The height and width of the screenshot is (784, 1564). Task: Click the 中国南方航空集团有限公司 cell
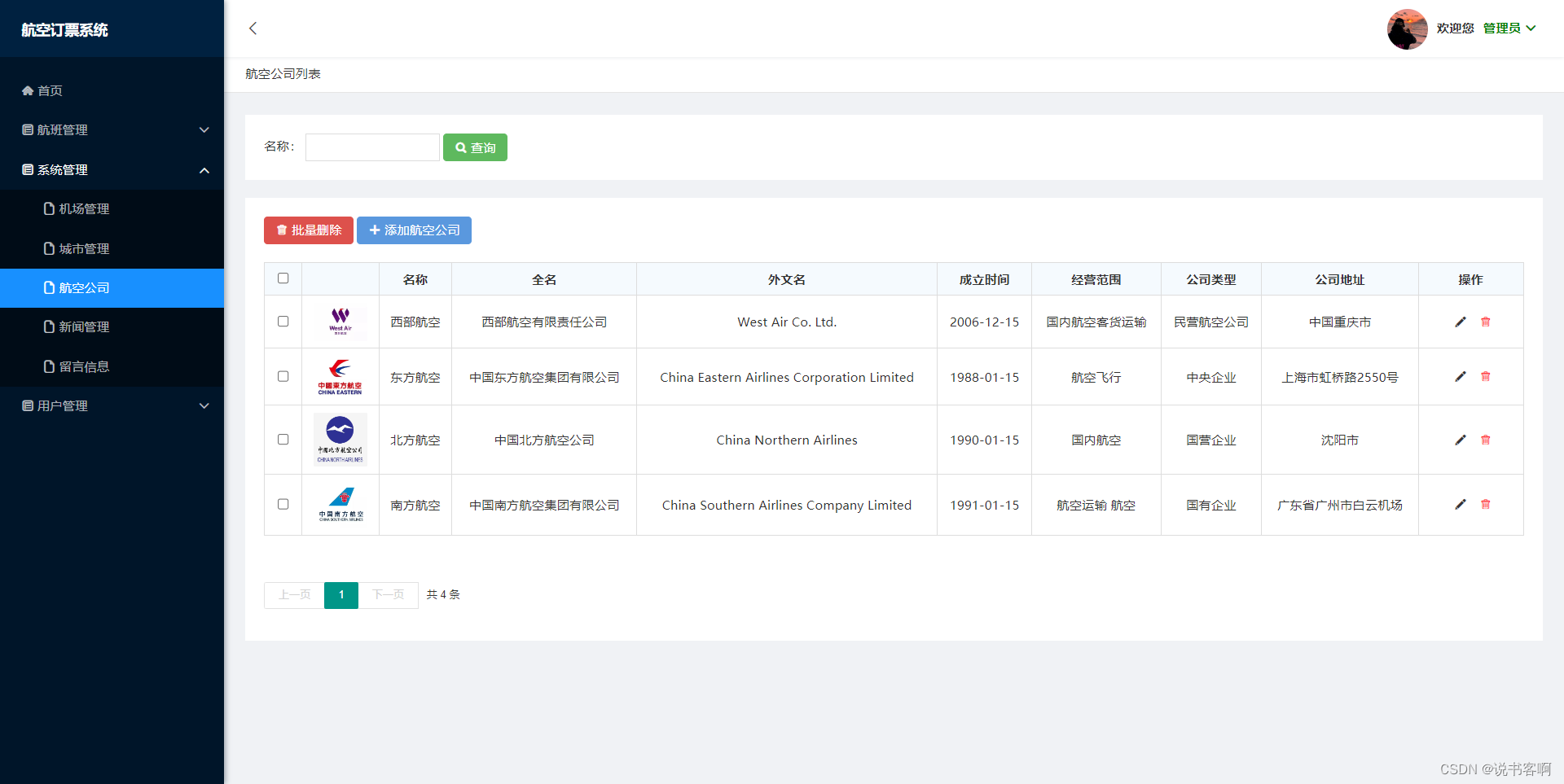[x=544, y=505]
